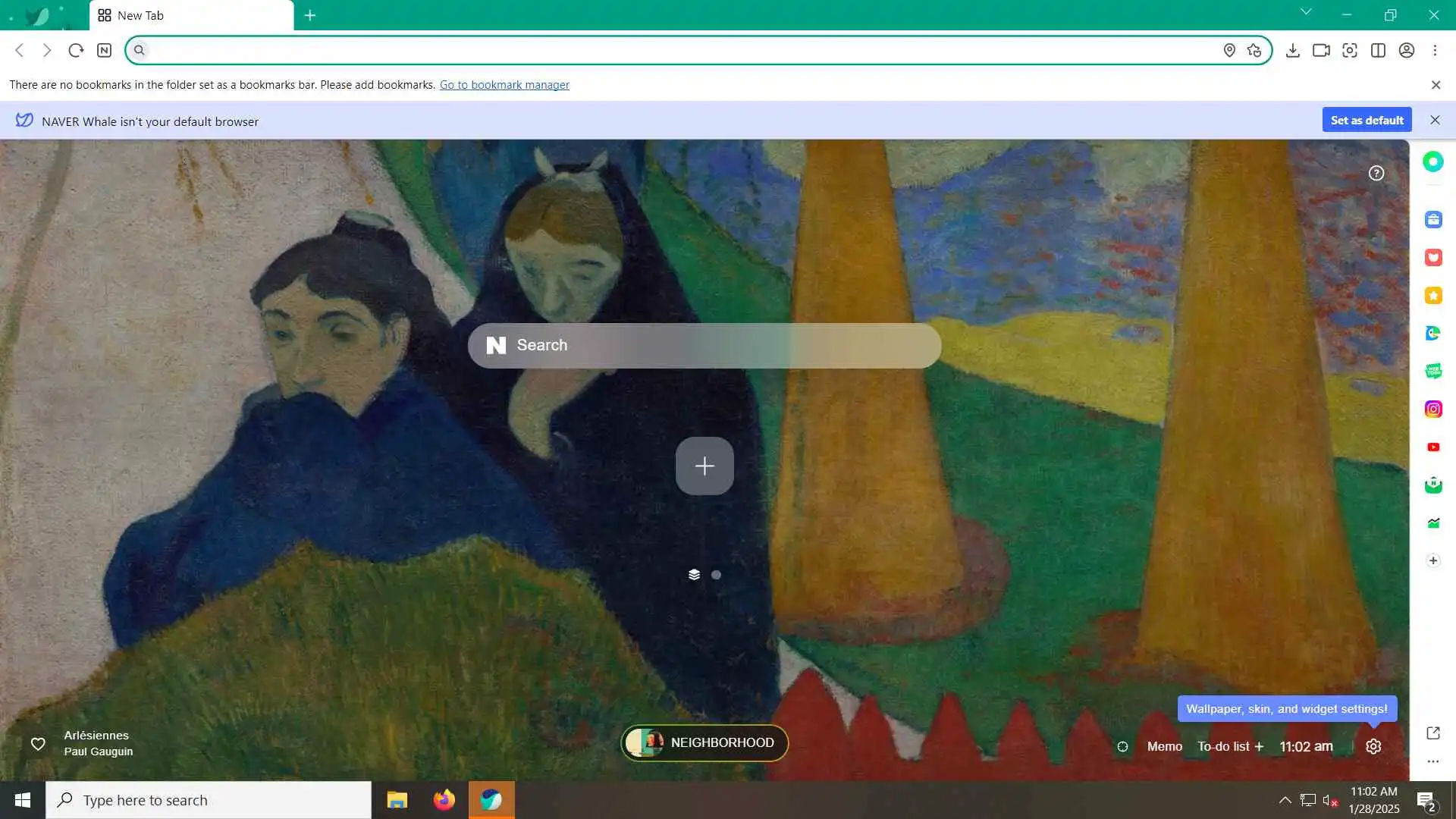Screen dimensions: 1456x819
Task: Open the bookmark star sidebar app
Action: tap(1432, 296)
